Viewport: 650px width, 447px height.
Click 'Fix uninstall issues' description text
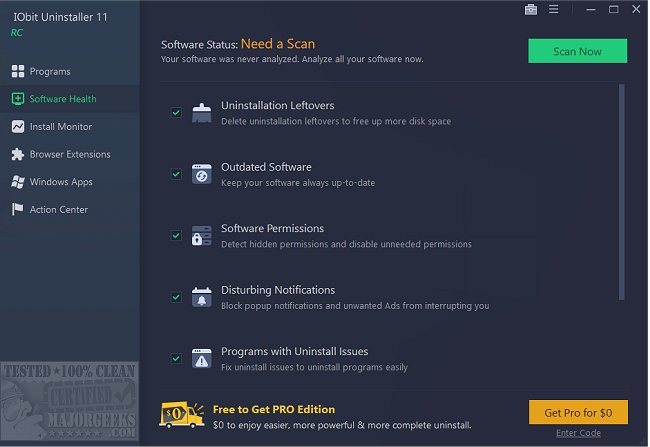(x=315, y=368)
